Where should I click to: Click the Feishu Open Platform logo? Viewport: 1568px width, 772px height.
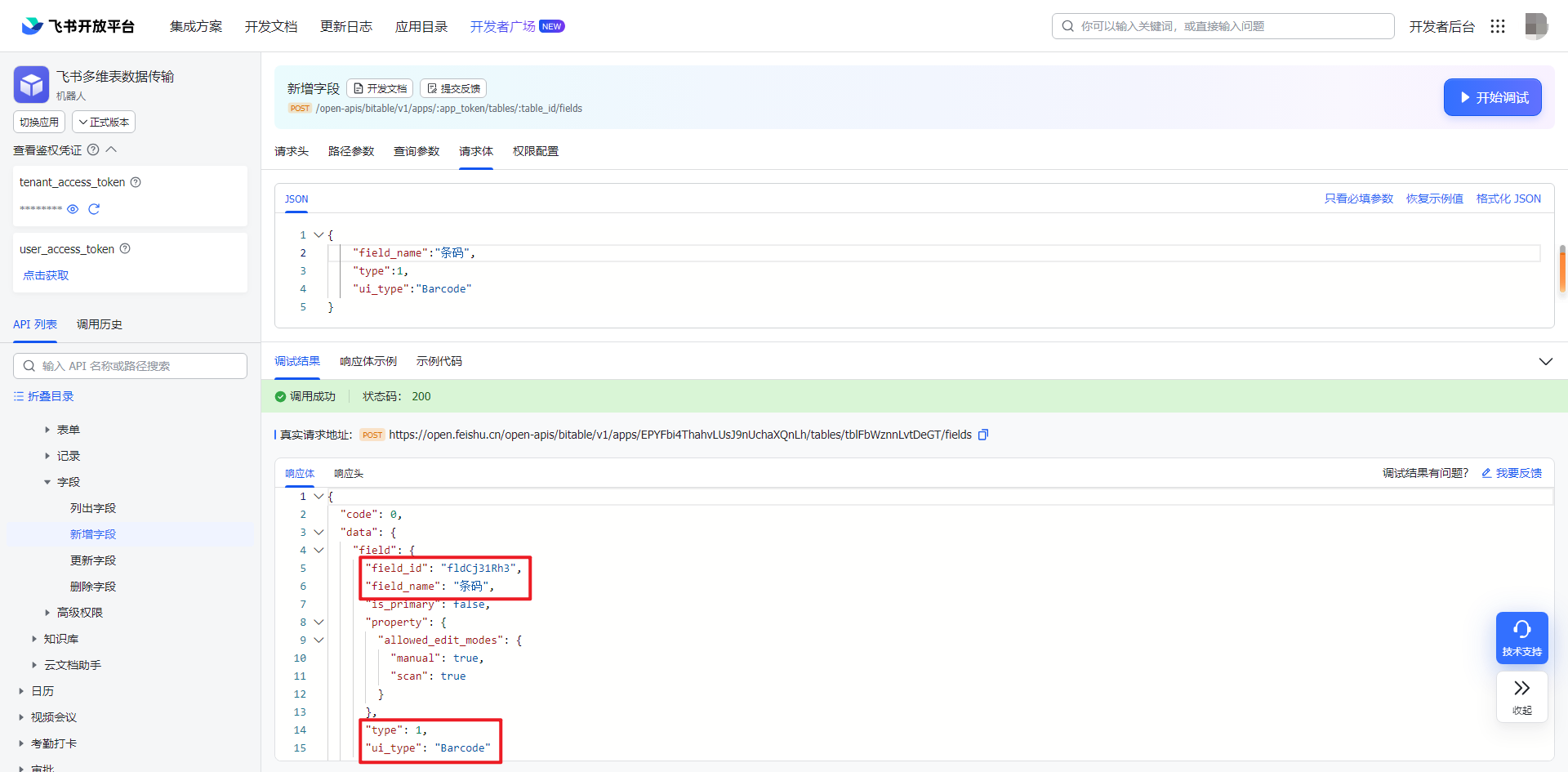pos(78,26)
